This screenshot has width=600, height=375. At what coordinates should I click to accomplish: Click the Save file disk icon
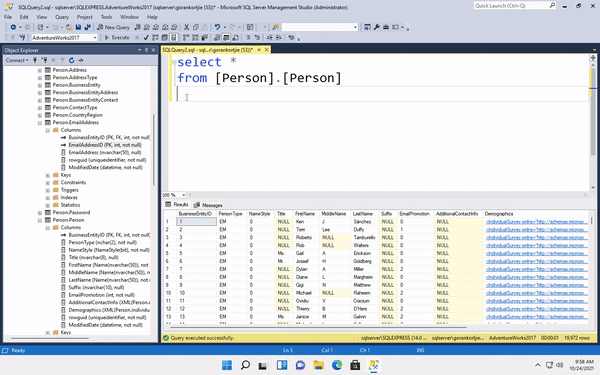click(78, 27)
